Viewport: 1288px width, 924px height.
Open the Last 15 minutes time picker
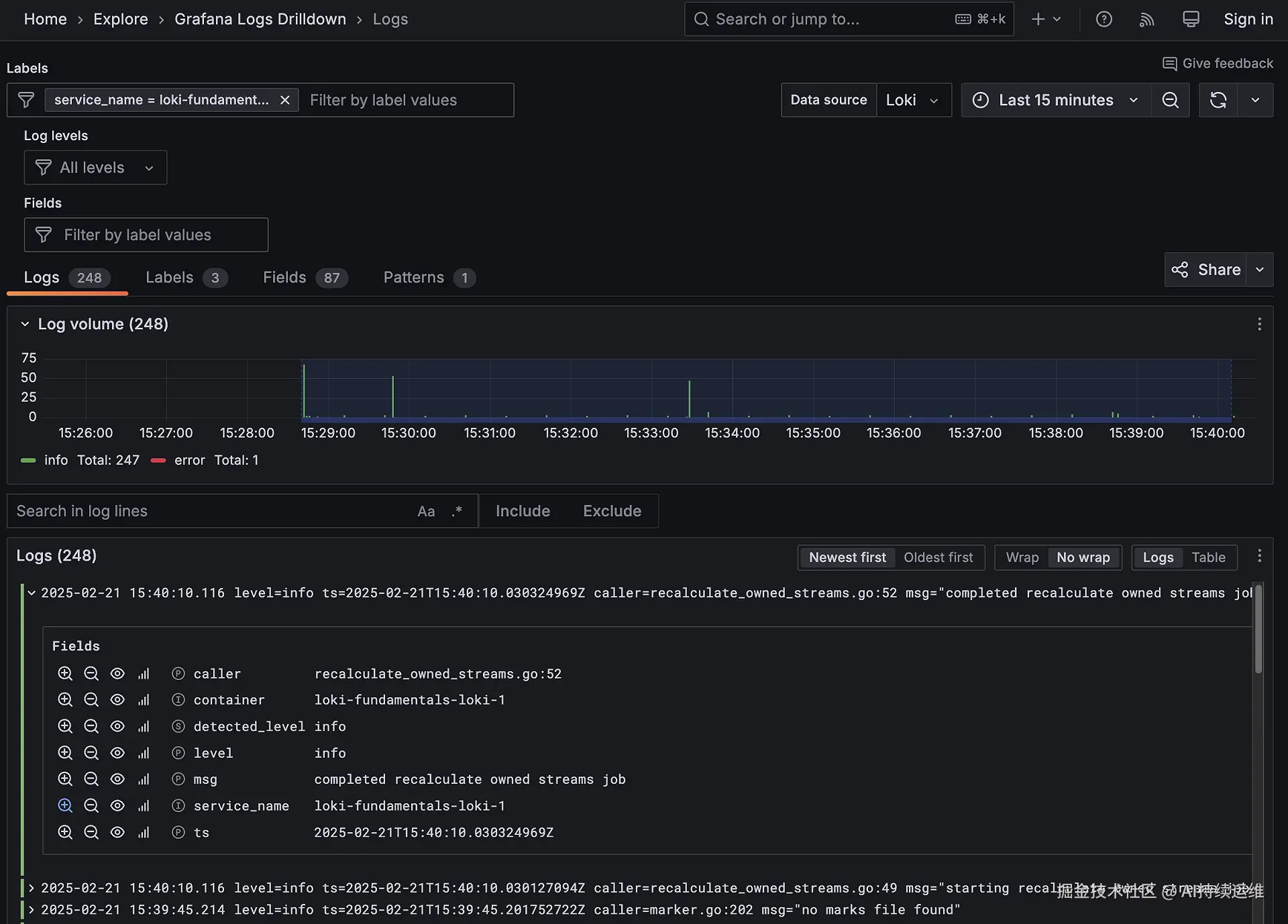[1055, 100]
